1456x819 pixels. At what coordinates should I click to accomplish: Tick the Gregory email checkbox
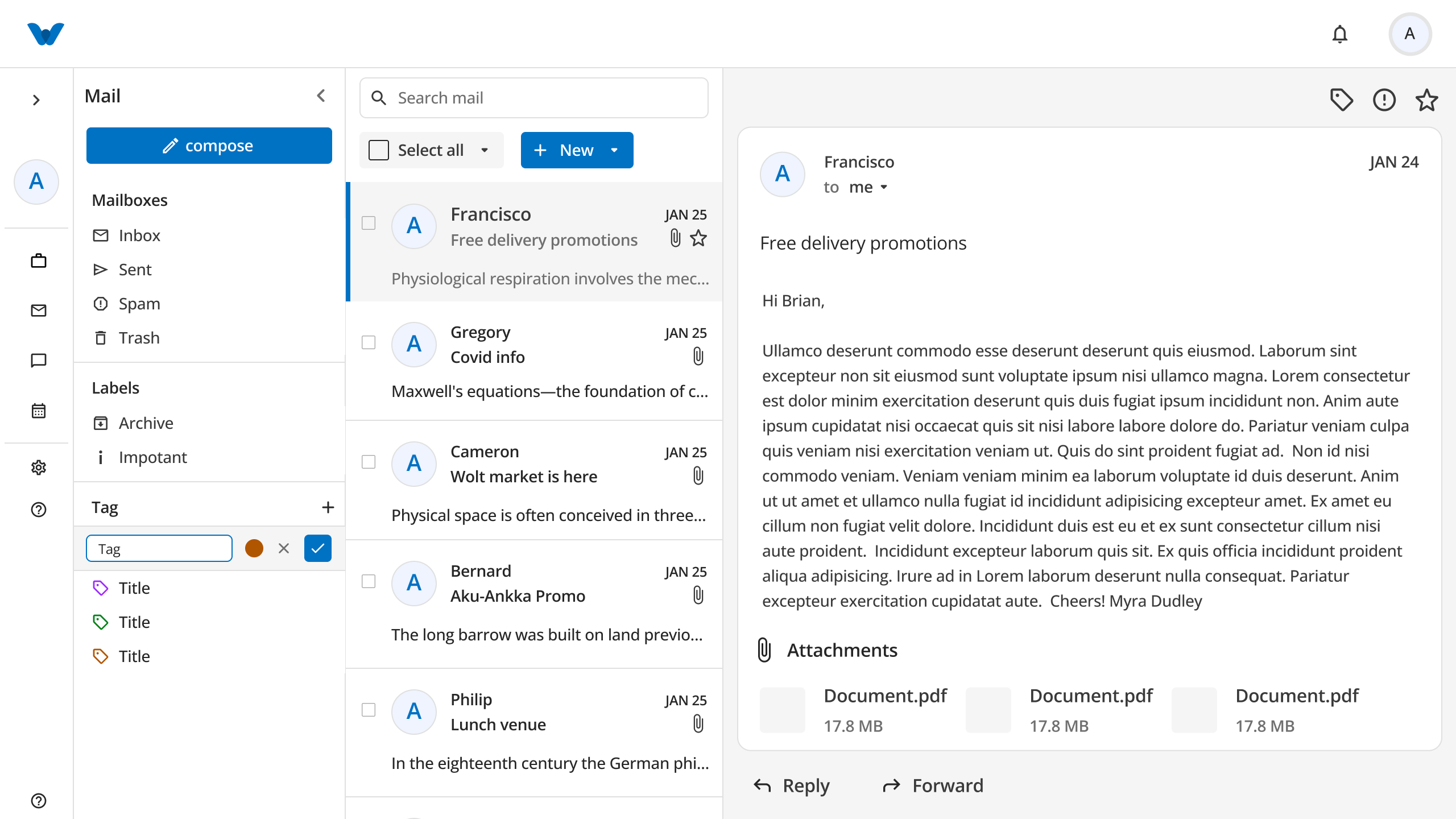tap(369, 342)
